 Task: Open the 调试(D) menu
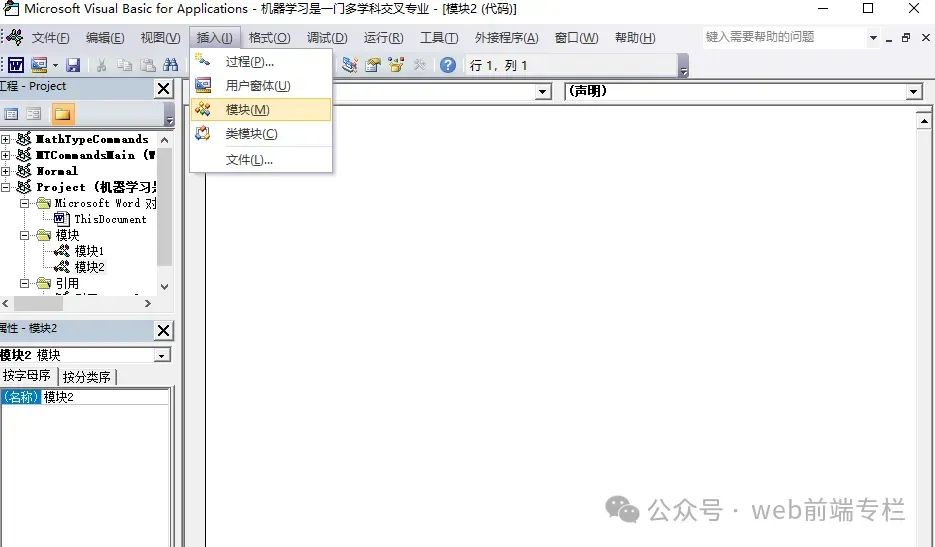click(327, 38)
